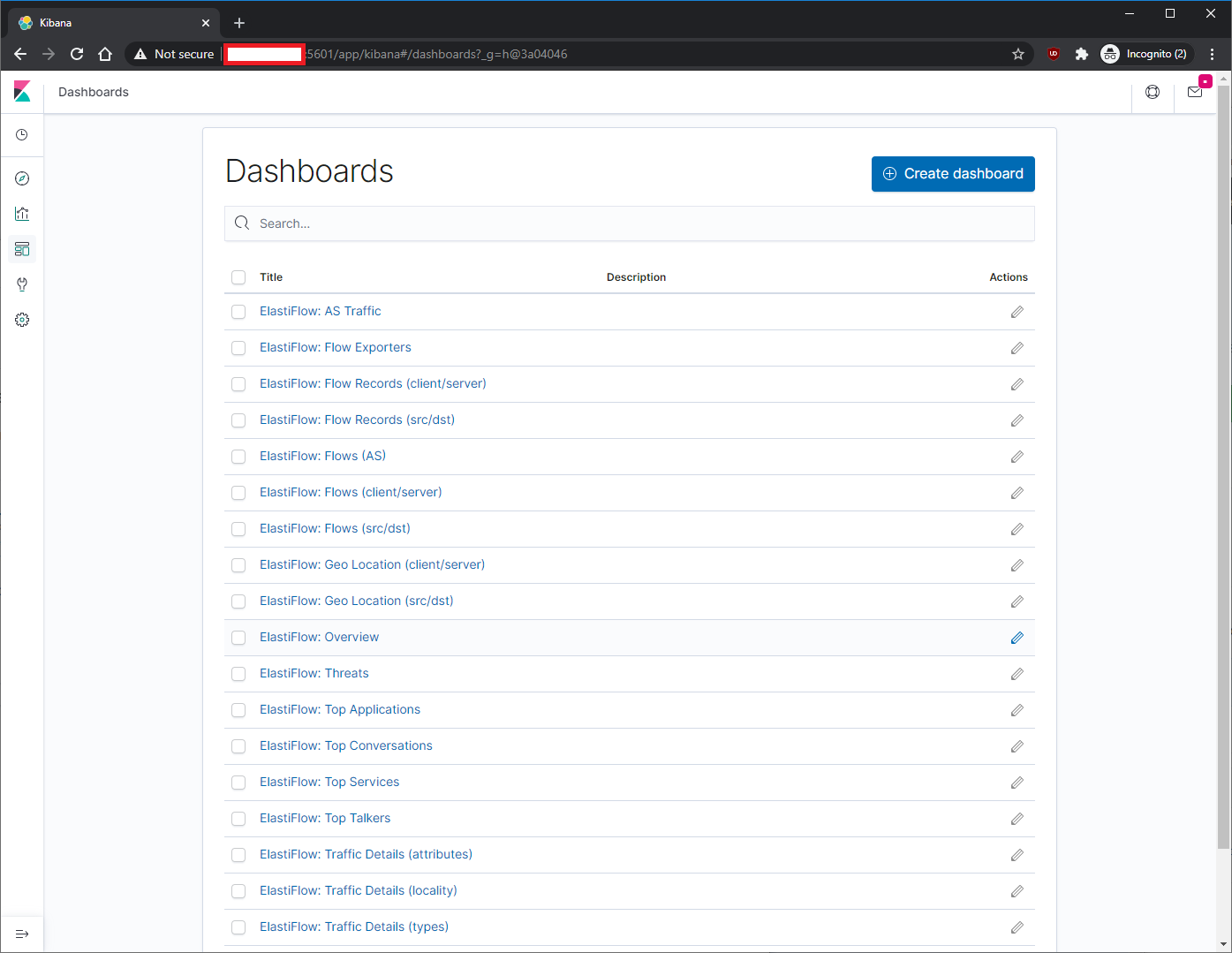The image size is (1232, 953).
Task: Open the Discover compass icon in sidebar
Action: click(22, 178)
